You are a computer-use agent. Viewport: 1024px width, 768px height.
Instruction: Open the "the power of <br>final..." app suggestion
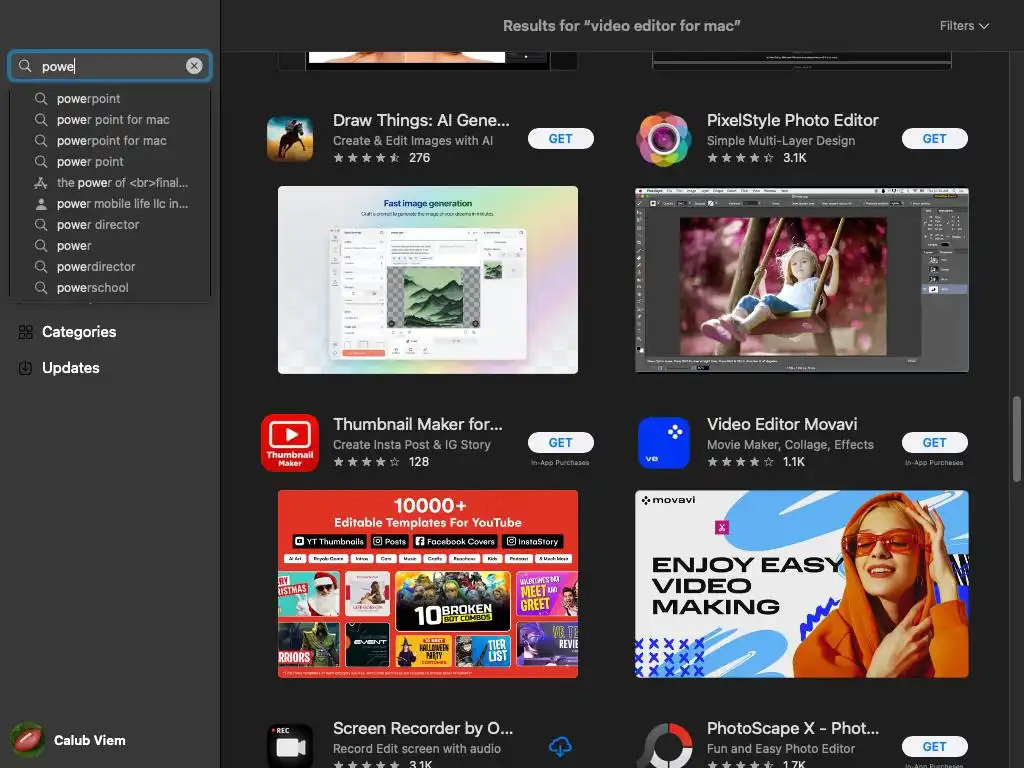pos(110,183)
